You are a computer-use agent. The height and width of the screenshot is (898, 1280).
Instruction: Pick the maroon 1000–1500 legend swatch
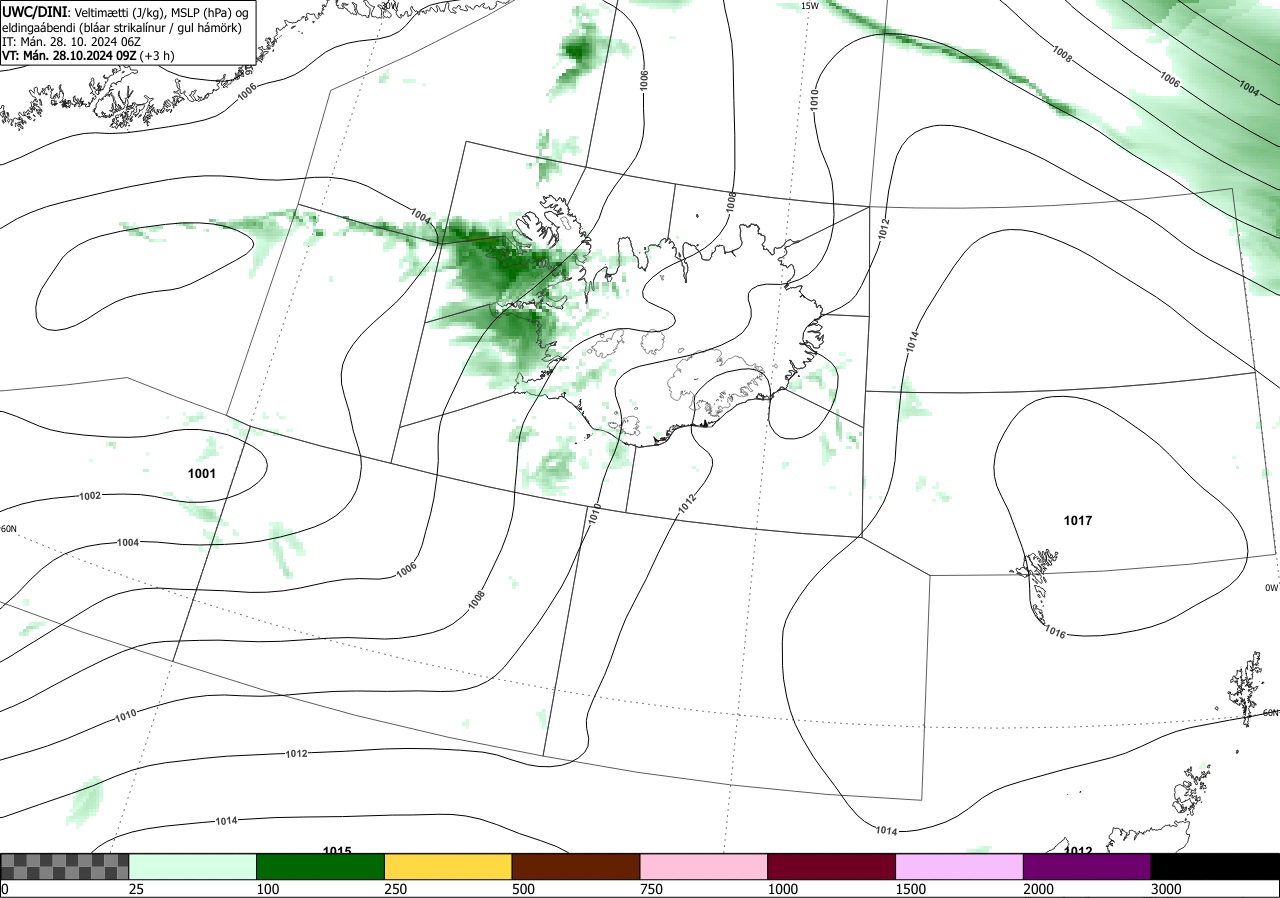tap(832, 866)
